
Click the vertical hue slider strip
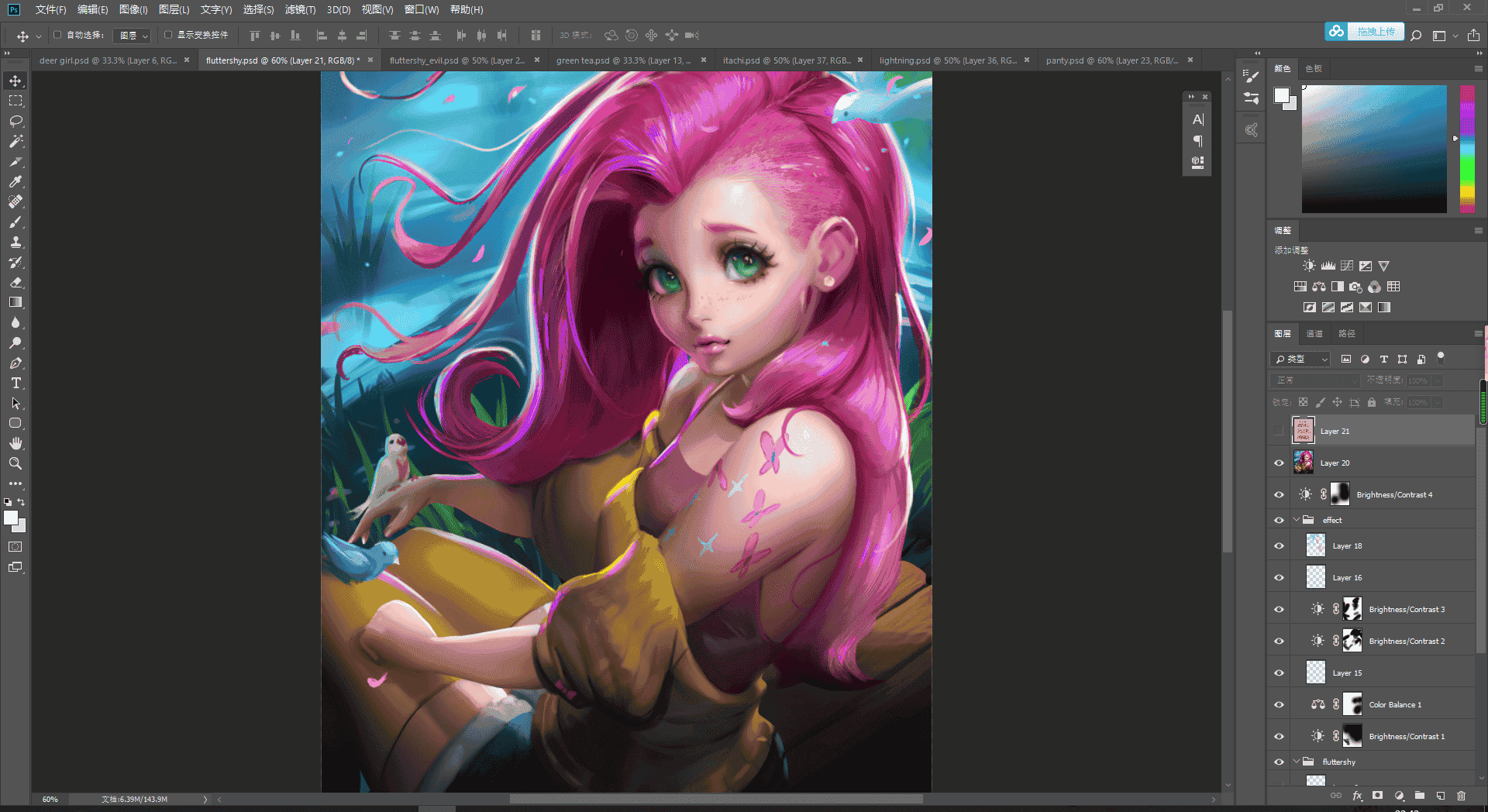click(1467, 149)
